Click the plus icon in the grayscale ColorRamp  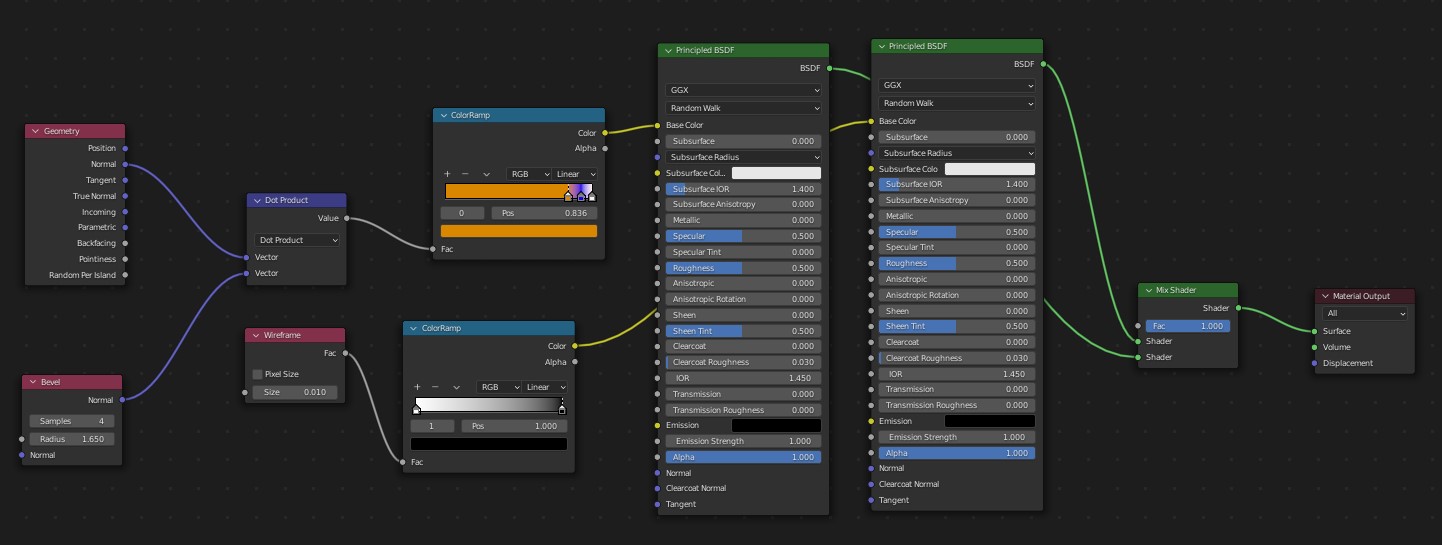click(x=417, y=387)
